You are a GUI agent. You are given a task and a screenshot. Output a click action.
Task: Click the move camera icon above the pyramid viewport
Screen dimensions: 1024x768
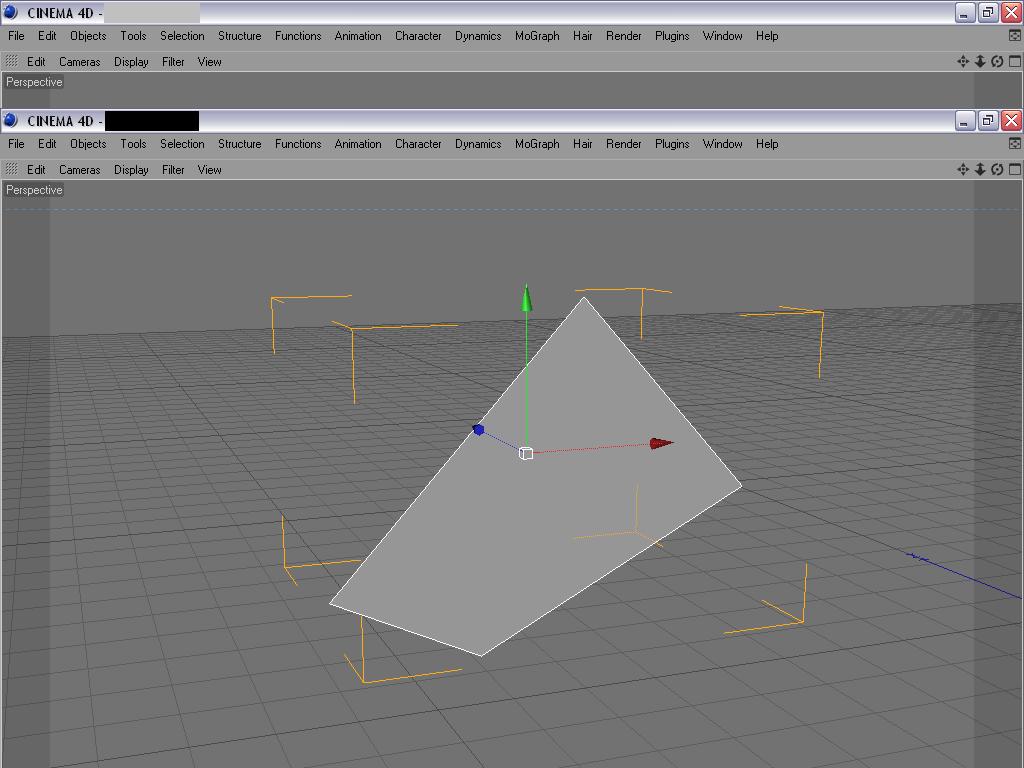point(963,169)
